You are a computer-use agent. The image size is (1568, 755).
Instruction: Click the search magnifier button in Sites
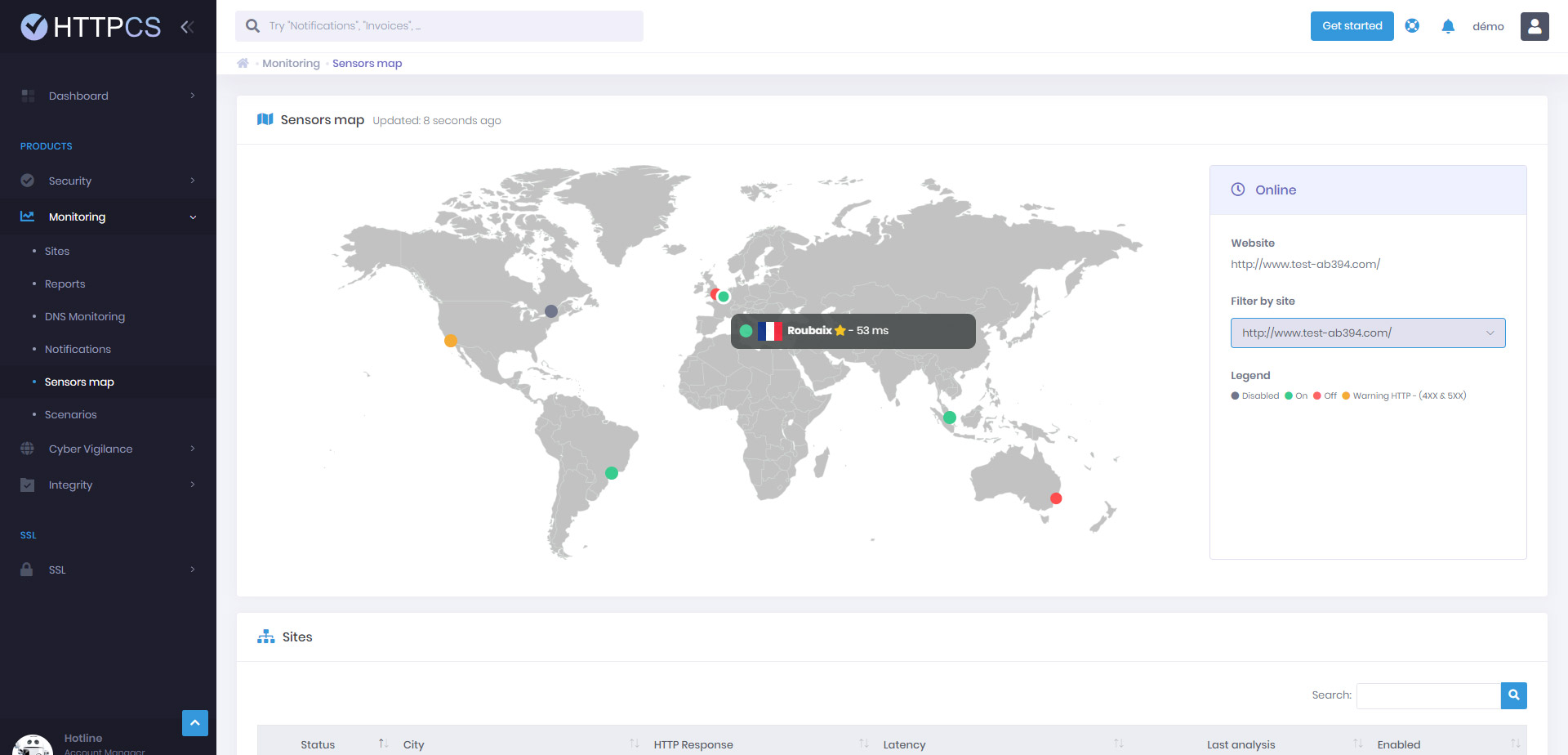click(1514, 695)
